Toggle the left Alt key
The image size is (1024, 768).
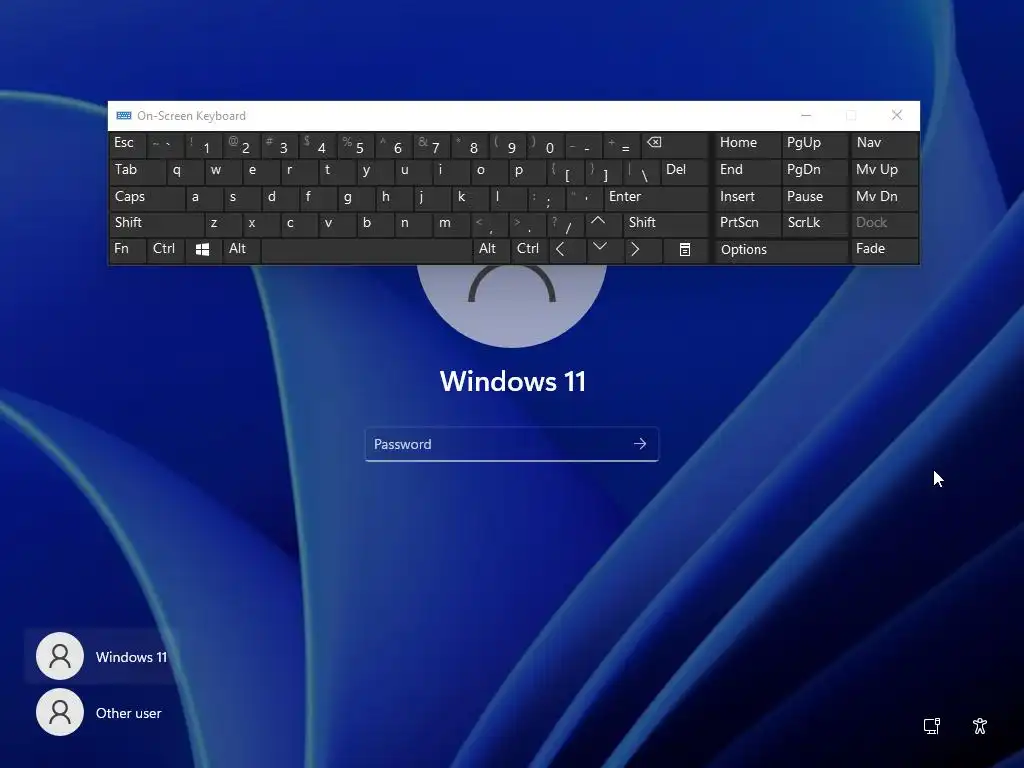pos(242,250)
